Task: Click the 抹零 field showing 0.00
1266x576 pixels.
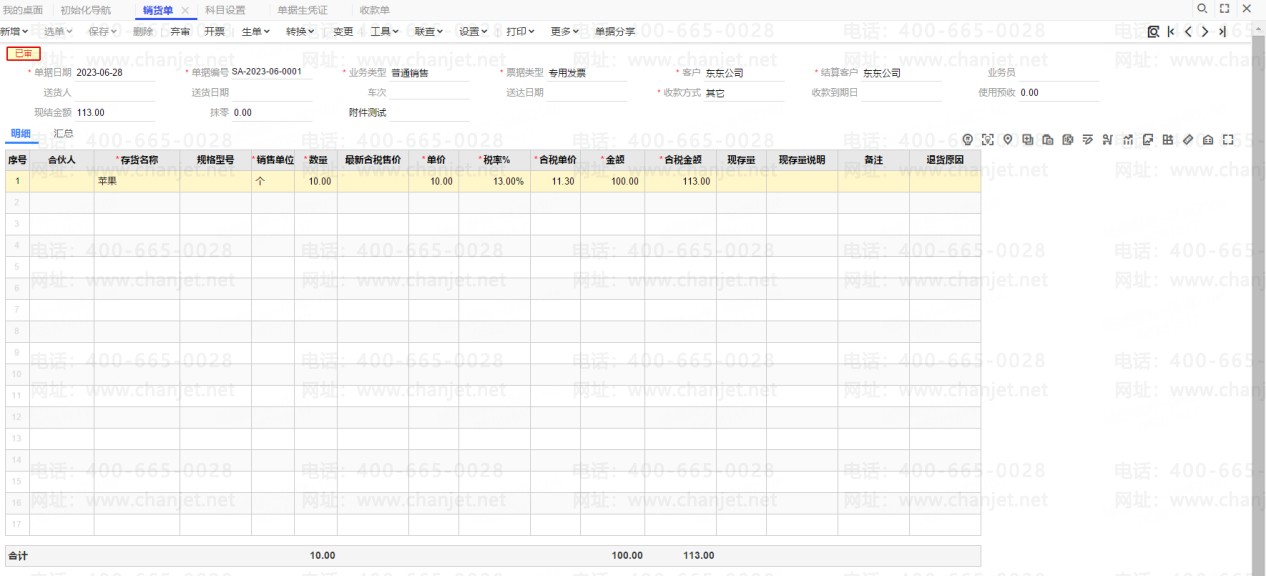Action: [x=272, y=113]
